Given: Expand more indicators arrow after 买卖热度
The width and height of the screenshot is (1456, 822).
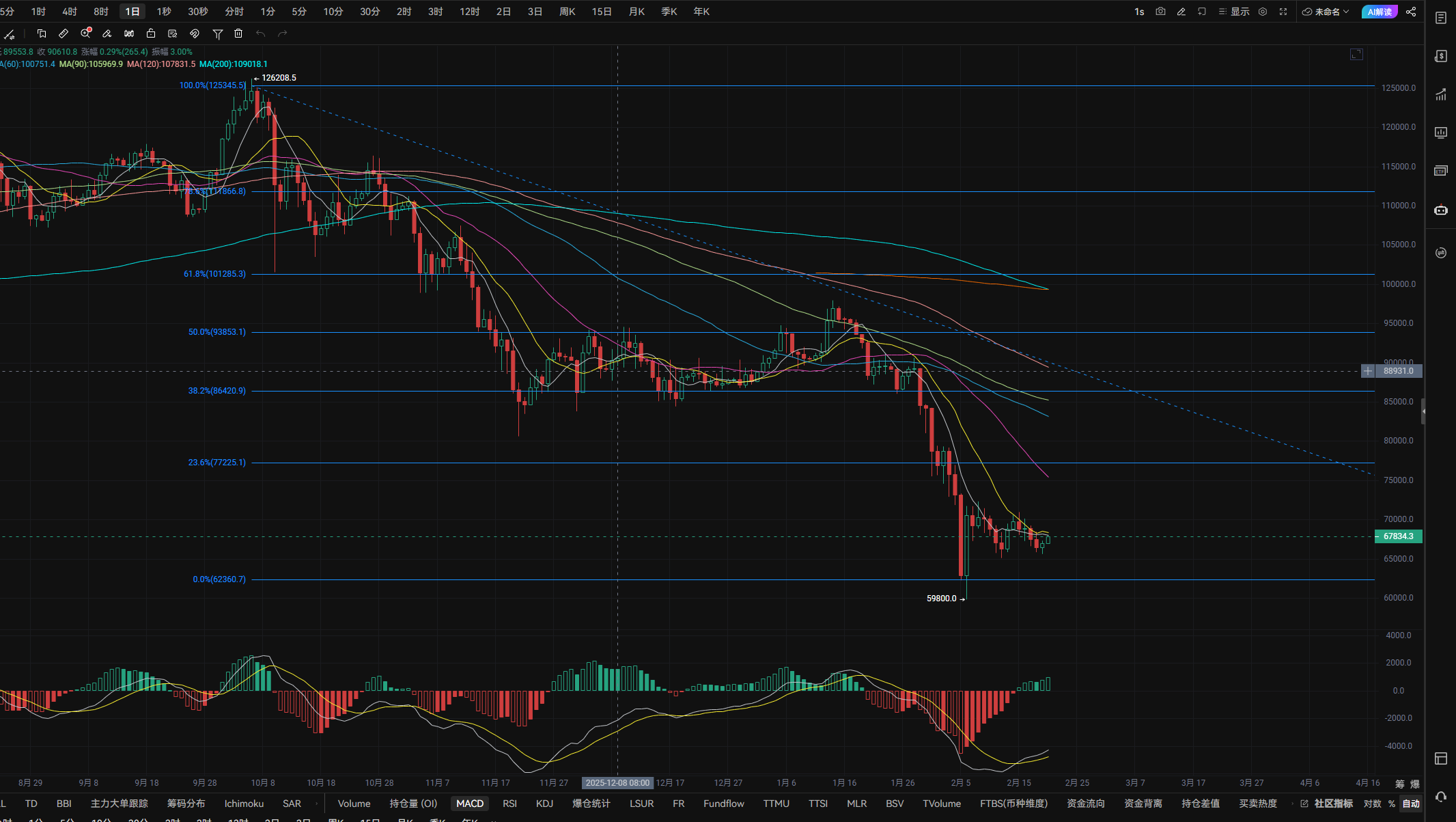Looking at the screenshot, I should click(x=1291, y=804).
